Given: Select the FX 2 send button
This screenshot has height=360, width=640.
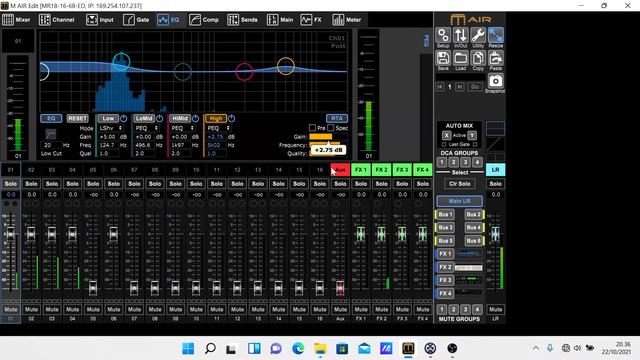Looking at the screenshot, I should [445, 267].
